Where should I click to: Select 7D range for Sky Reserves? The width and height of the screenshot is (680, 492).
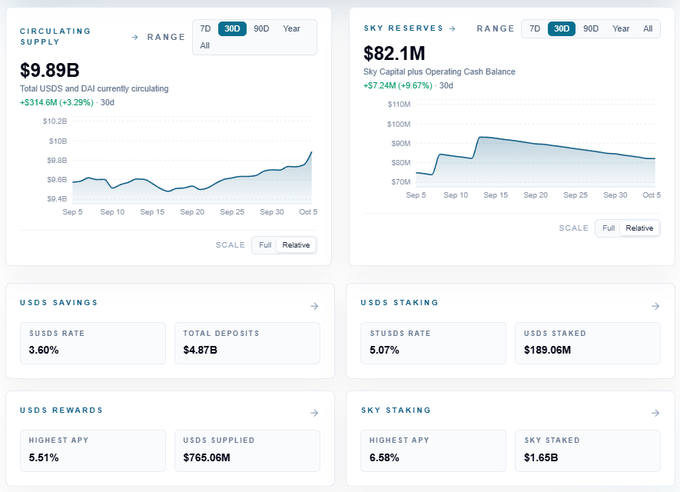535,29
